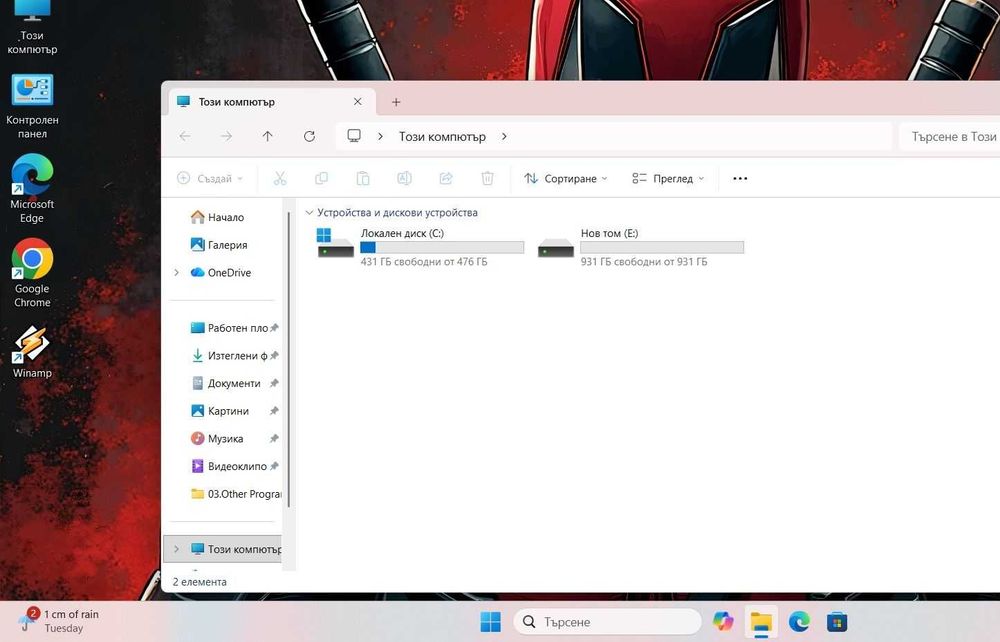Open the 'Този компютър' desktop icon
Viewport: 1000px width, 642px height.
coord(32,28)
